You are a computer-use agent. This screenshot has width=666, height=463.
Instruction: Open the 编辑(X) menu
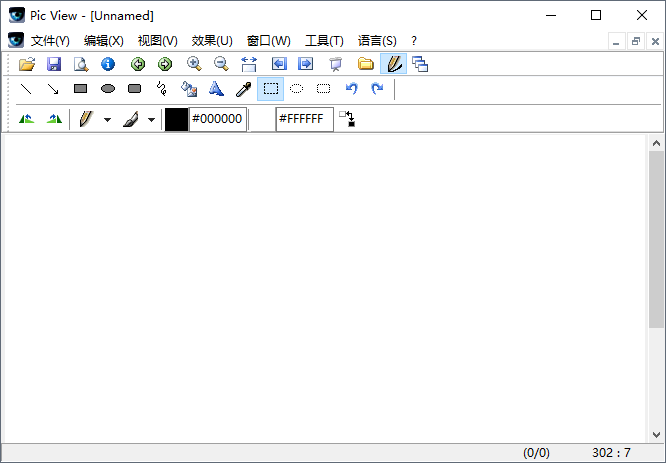[x=104, y=41]
